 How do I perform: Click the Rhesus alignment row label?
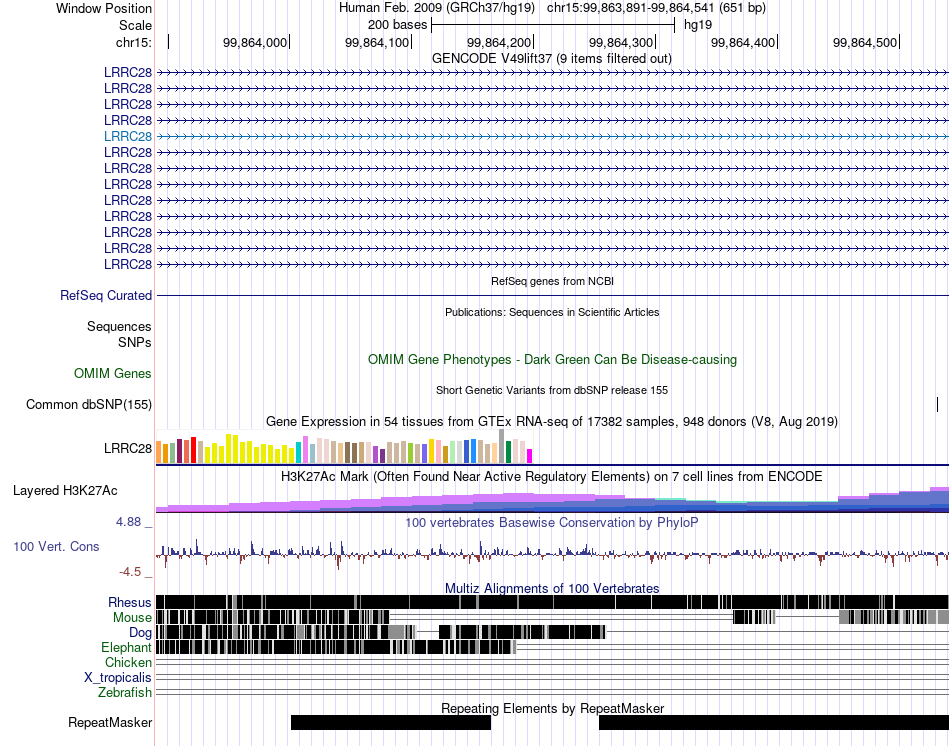coord(130,602)
